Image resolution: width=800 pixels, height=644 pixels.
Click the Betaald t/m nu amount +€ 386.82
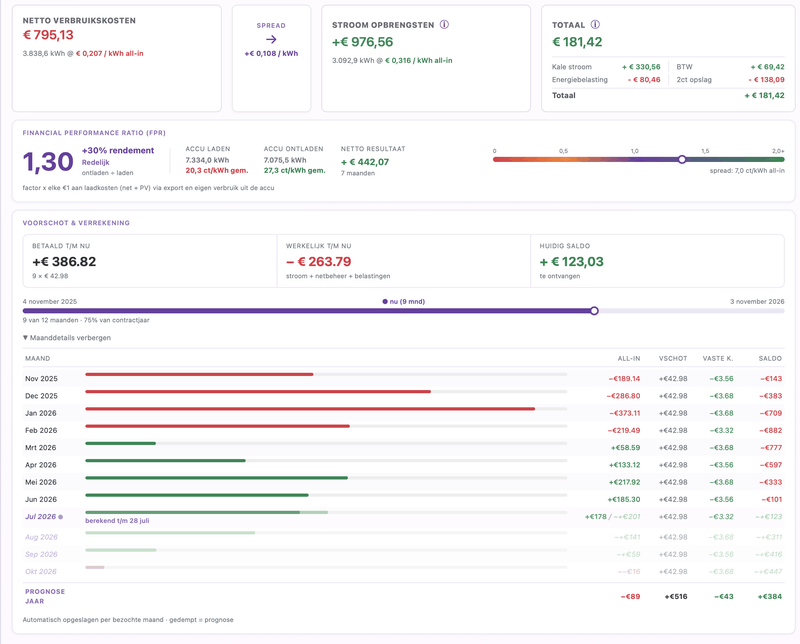pyautogui.click(x=64, y=262)
